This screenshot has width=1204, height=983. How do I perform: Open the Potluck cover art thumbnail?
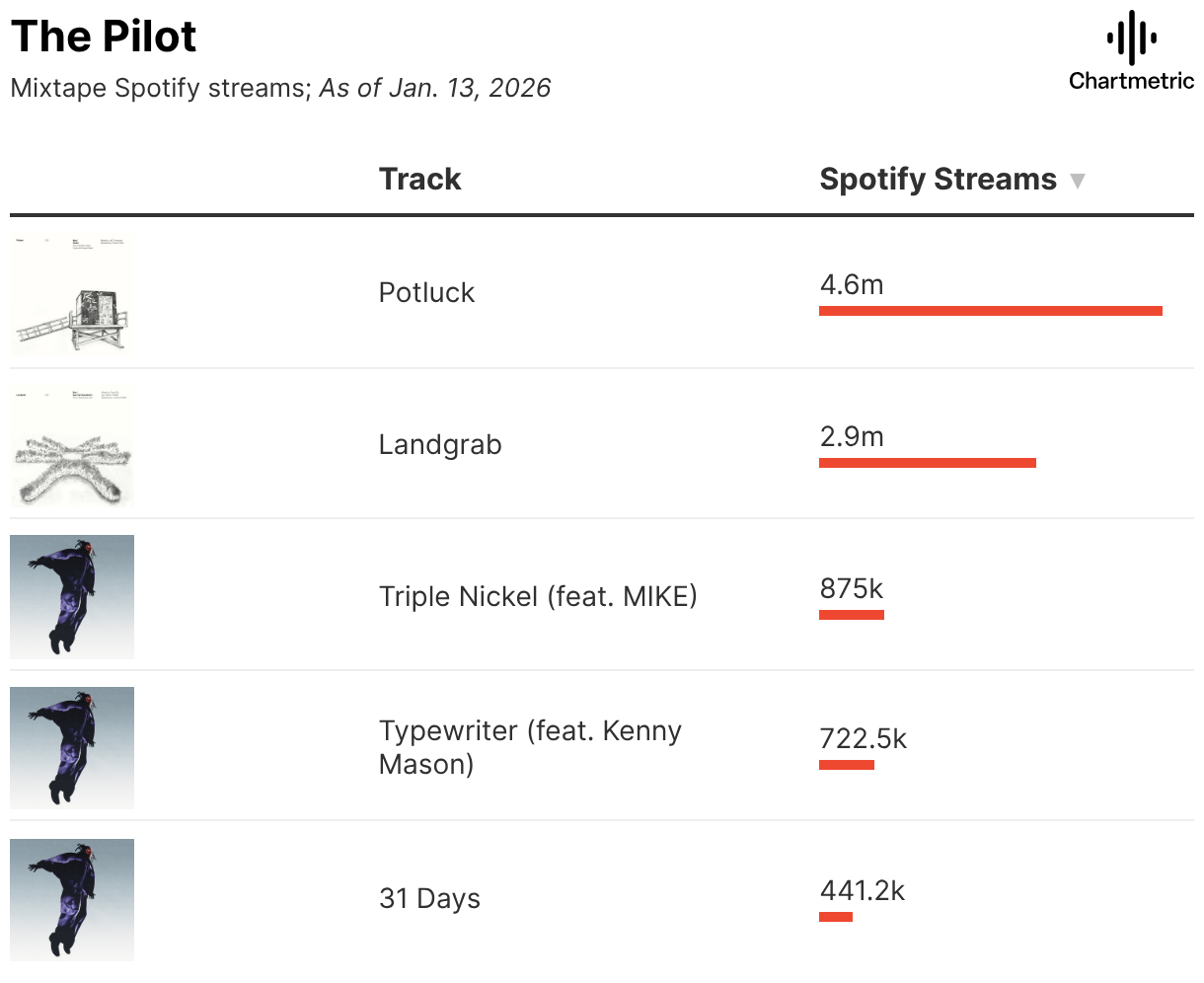[x=72, y=293]
